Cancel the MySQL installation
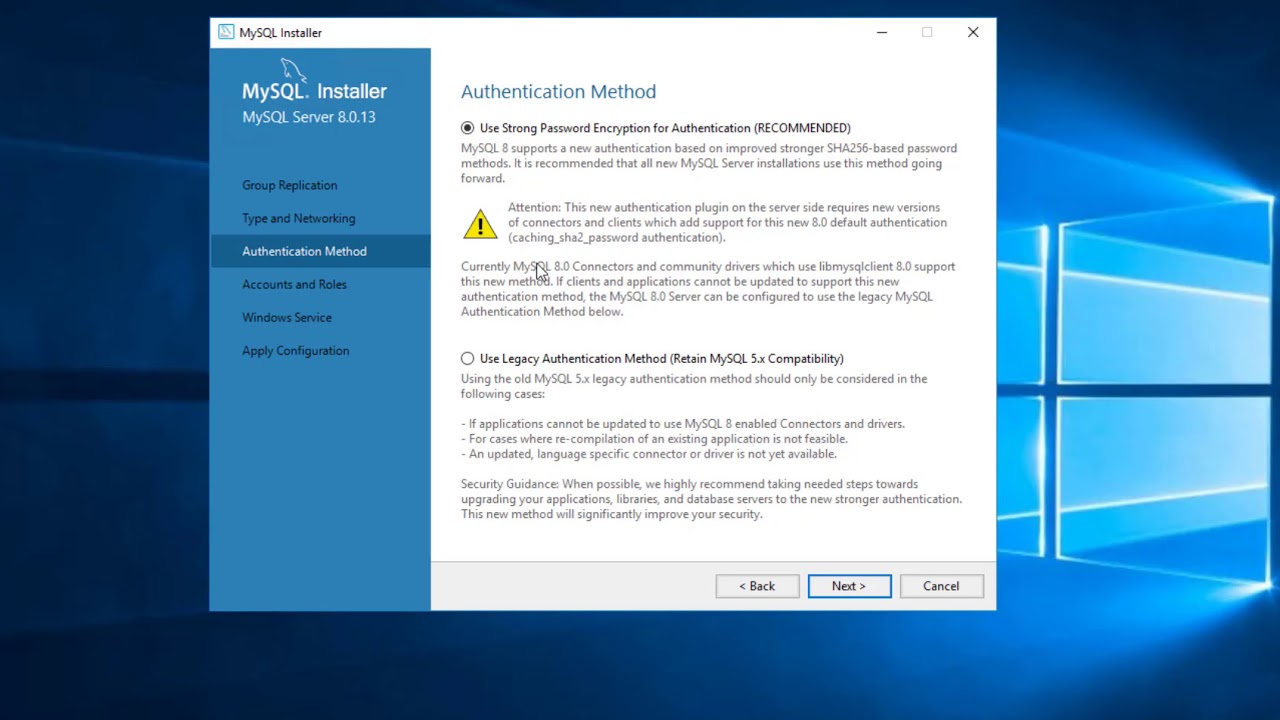The image size is (1280, 720). tap(941, 586)
